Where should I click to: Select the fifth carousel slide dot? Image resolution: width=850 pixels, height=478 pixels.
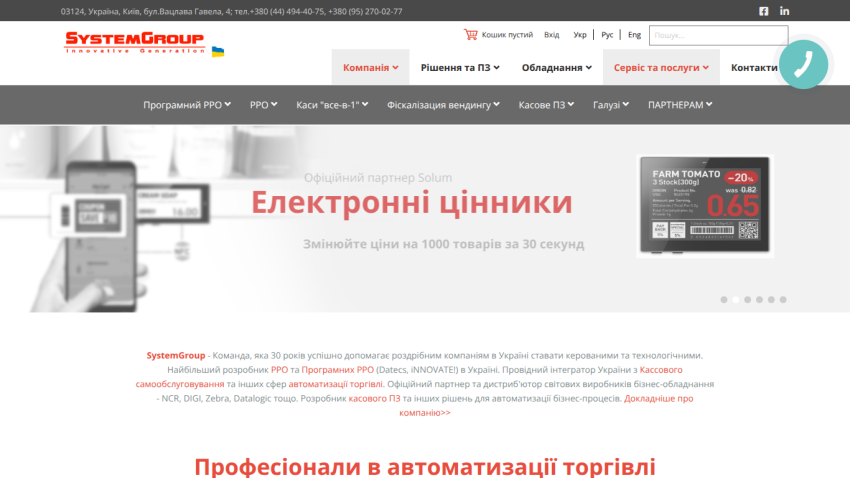pos(771,300)
